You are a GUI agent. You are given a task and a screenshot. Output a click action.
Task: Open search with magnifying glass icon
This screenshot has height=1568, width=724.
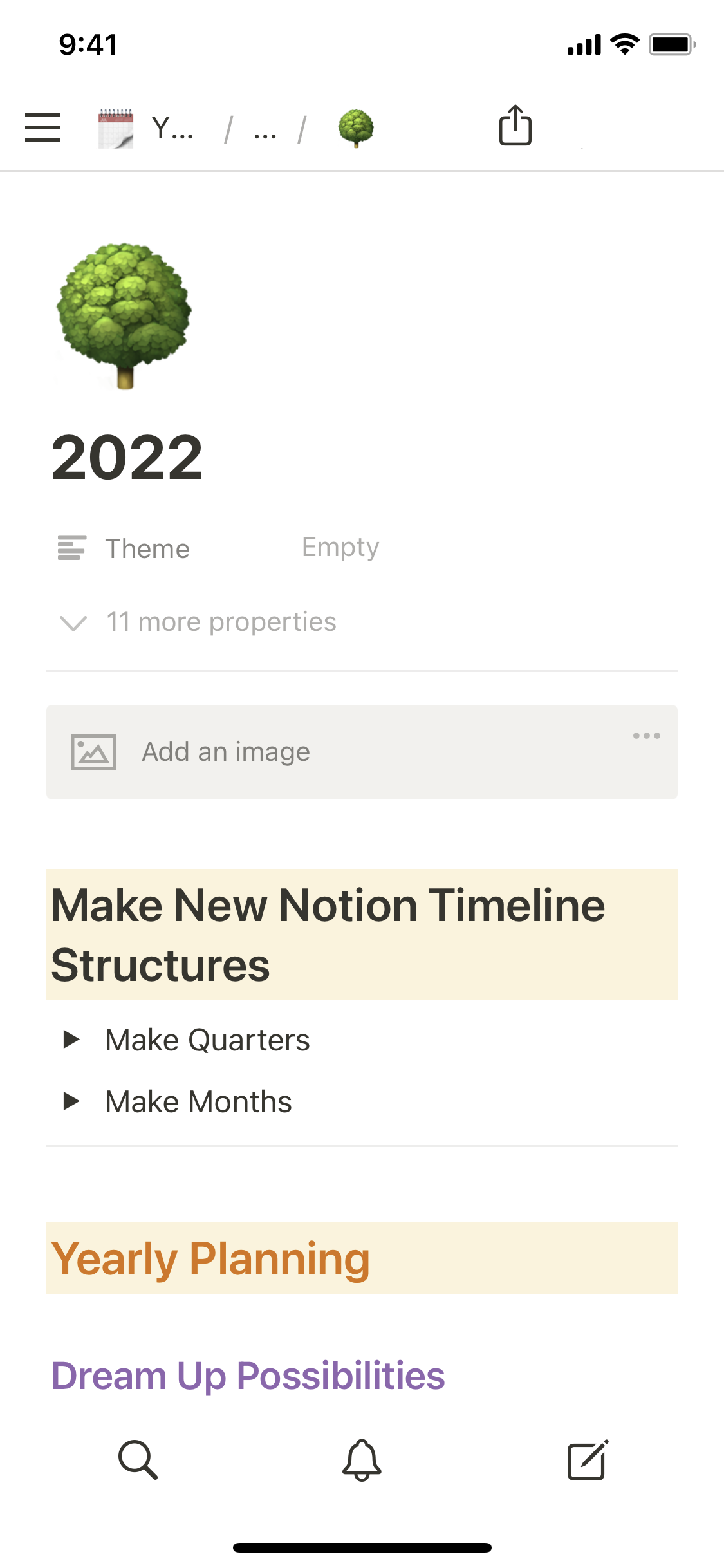138,1460
